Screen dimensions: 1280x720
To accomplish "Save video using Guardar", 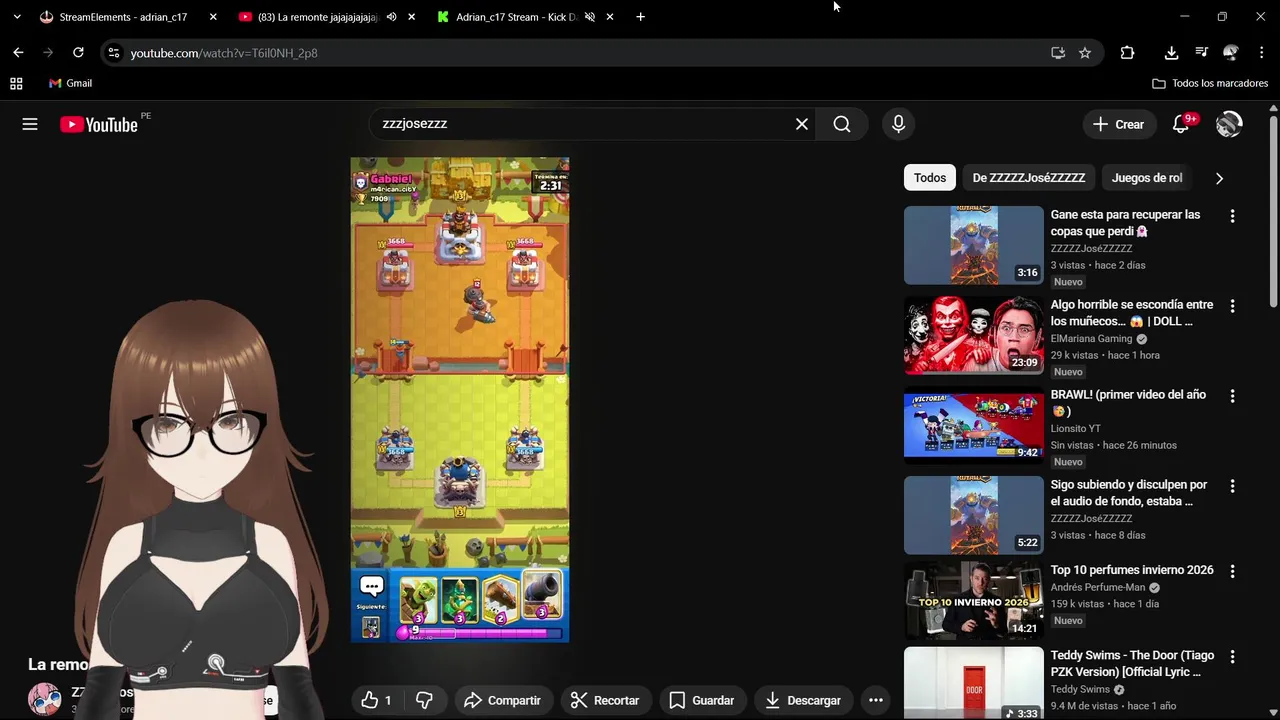I will coord(701,700).
